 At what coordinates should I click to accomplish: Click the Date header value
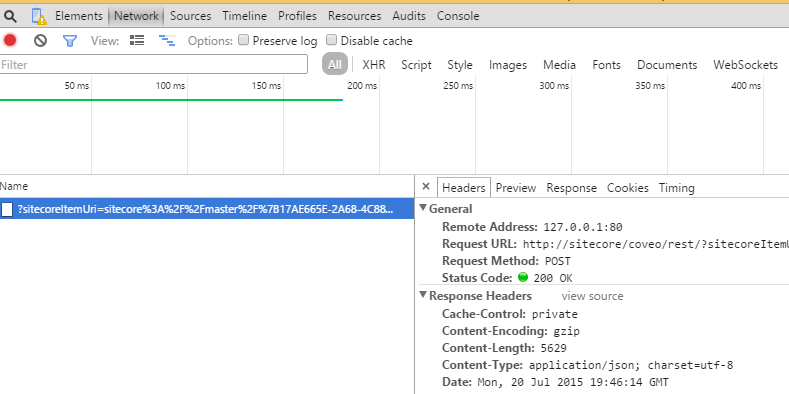pos(573,382)
